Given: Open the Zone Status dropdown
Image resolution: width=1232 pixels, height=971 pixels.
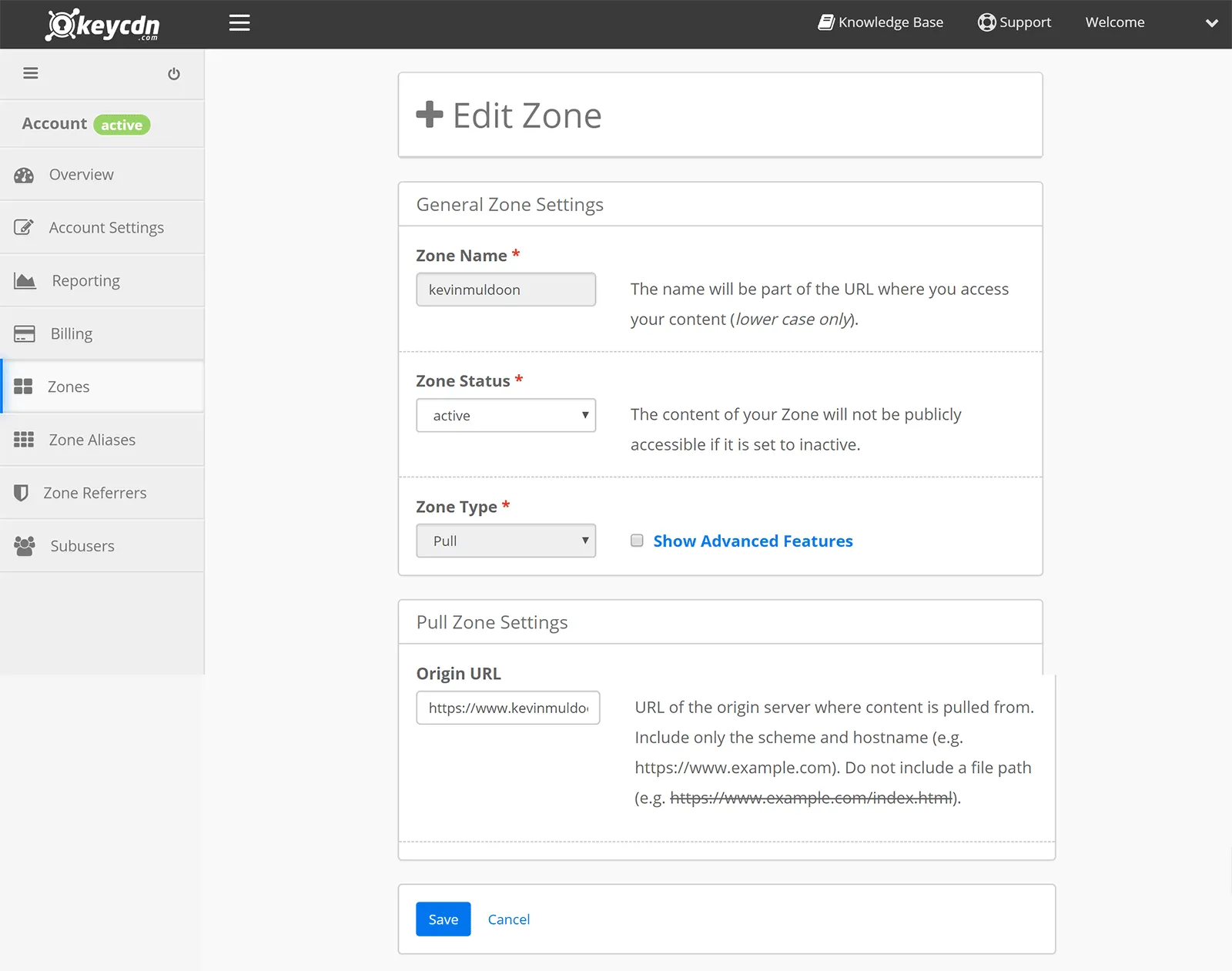Looking at the screenshot, I should click(x=506, y=415).
